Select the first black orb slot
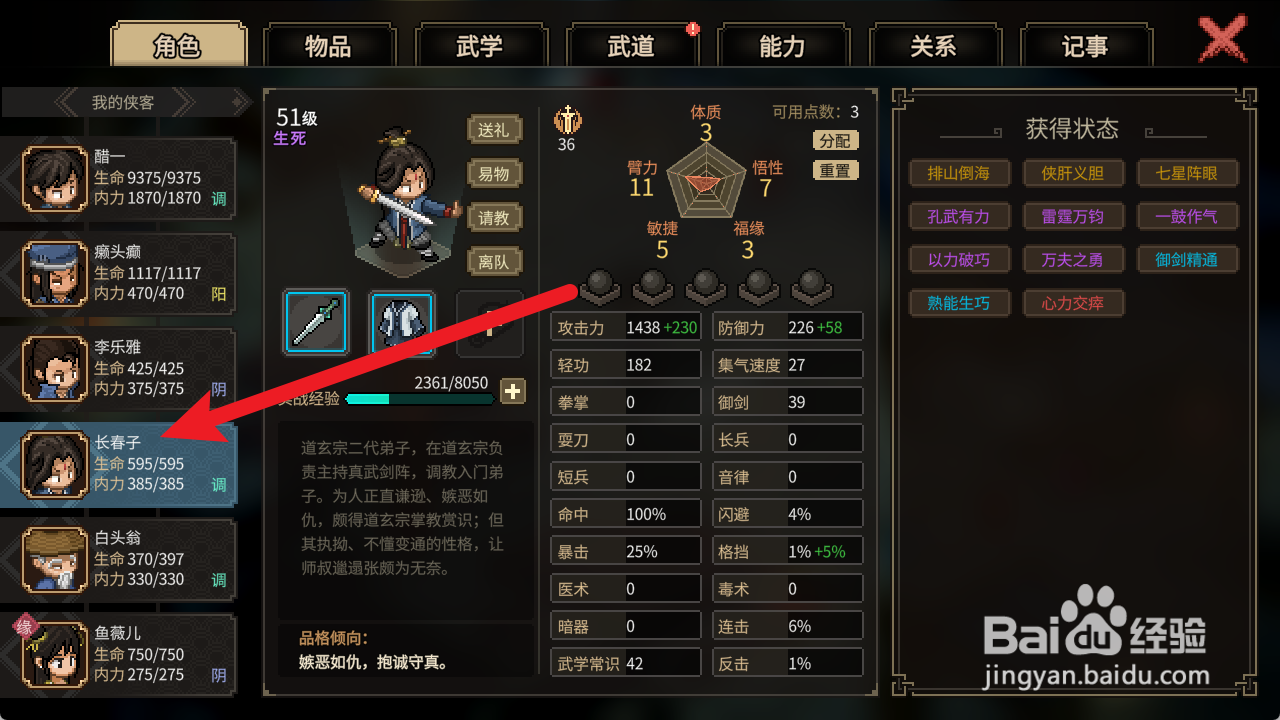 pyautogui.click(x=599, y=286)
